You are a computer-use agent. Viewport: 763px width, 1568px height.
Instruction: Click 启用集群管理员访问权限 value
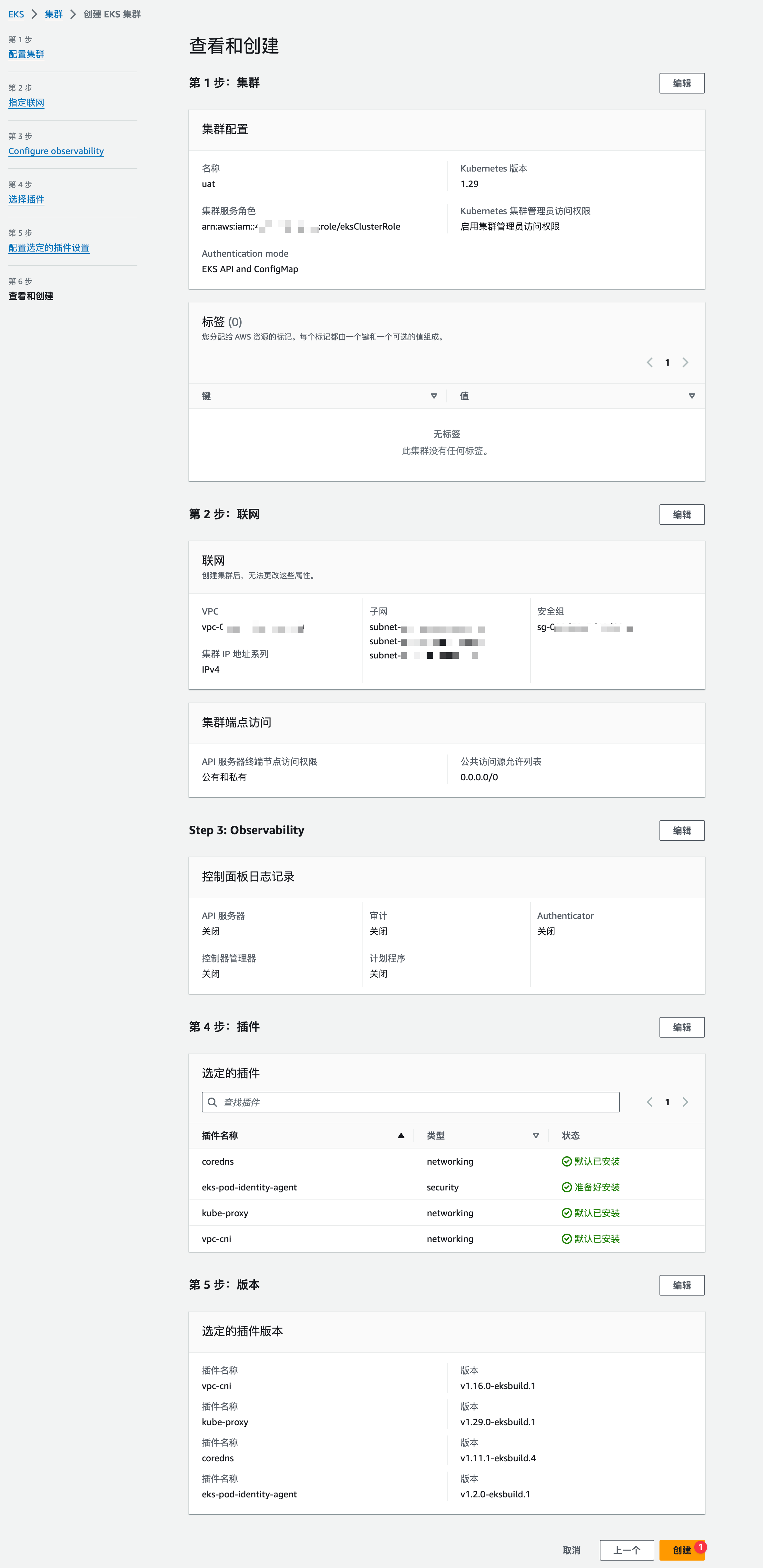pyautogui.click(x=510, y=226)
